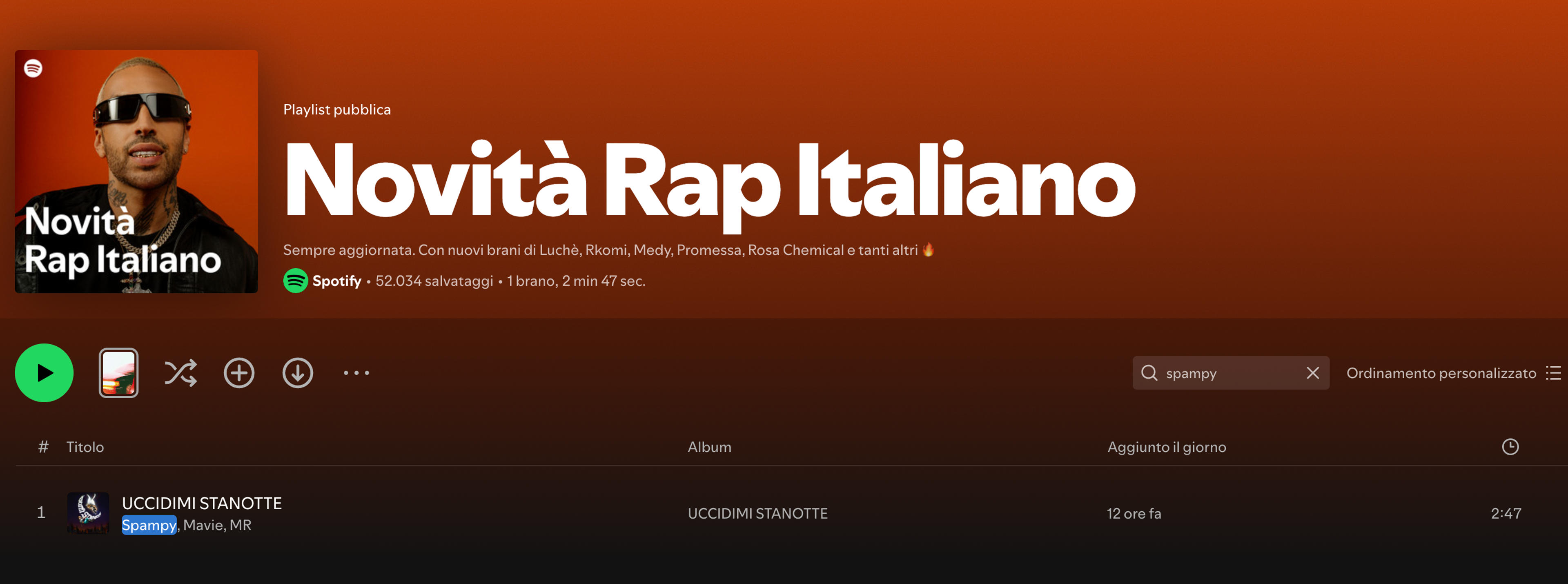Open the Spotify profile link
This screenshot has width=1568, height=584.
(x=336, y=281)
